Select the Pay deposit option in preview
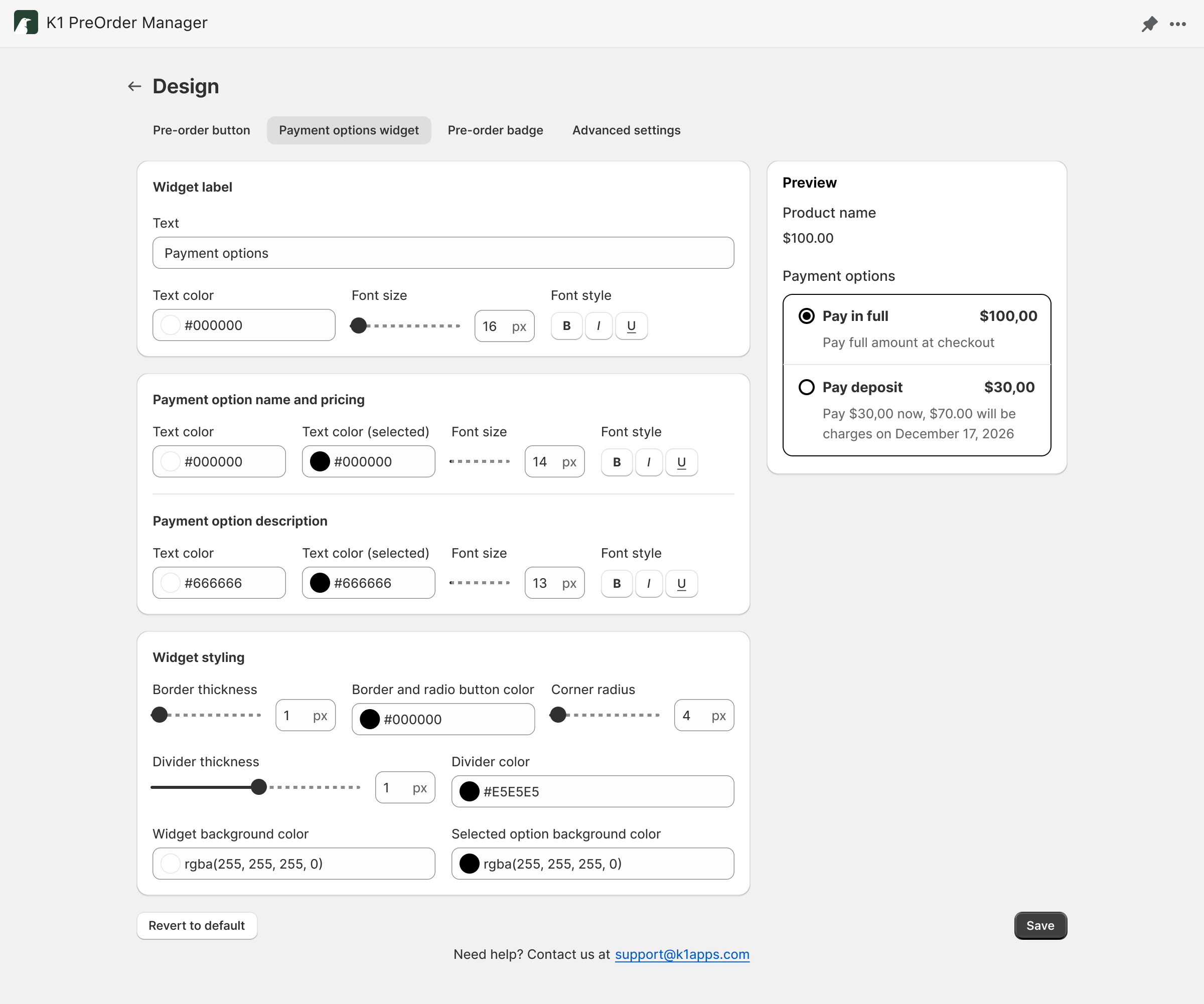Screen dimensions: 1204x1004 click(806, 387)
